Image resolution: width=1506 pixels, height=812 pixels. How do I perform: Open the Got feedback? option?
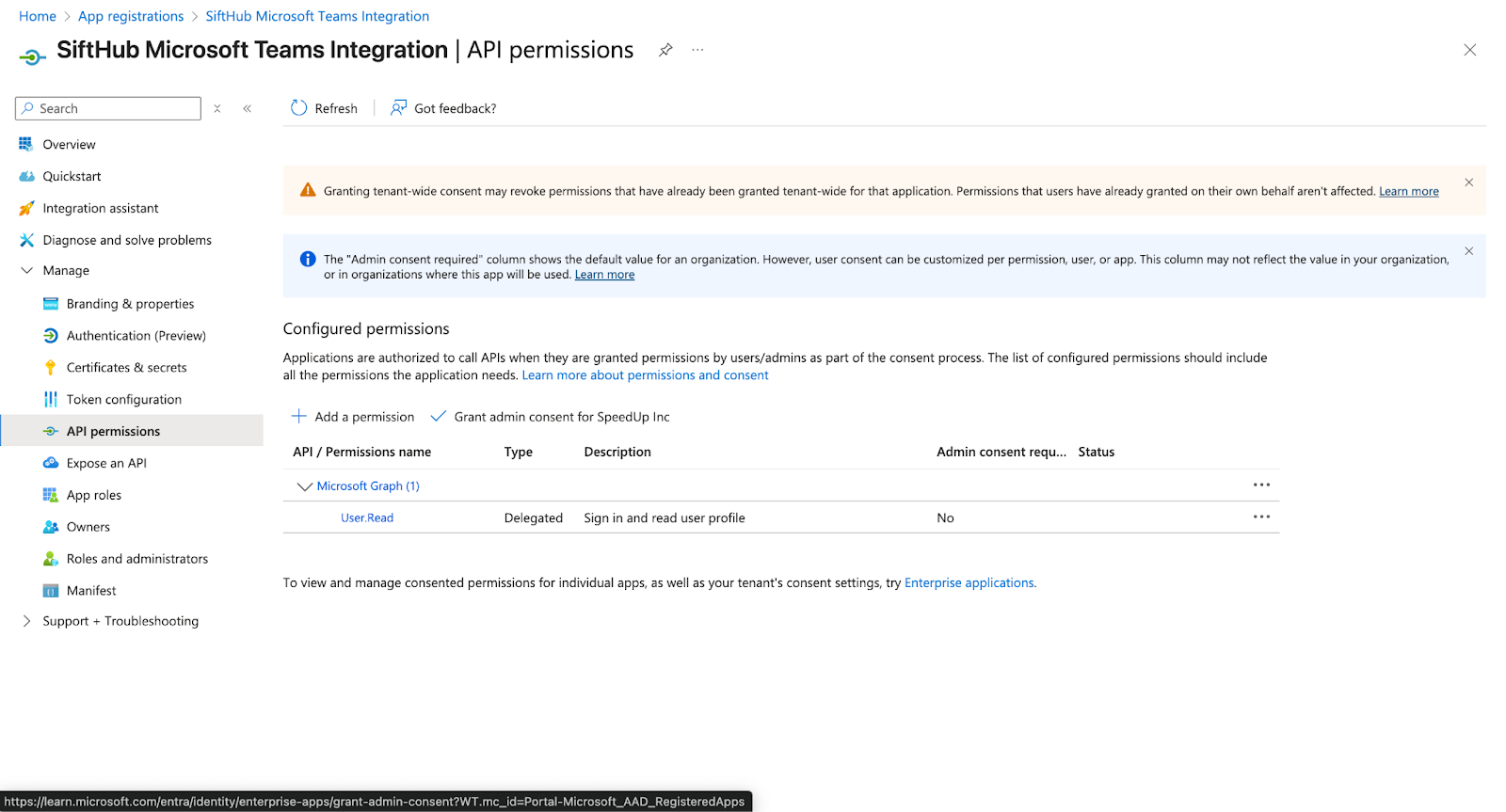(443, 108)
